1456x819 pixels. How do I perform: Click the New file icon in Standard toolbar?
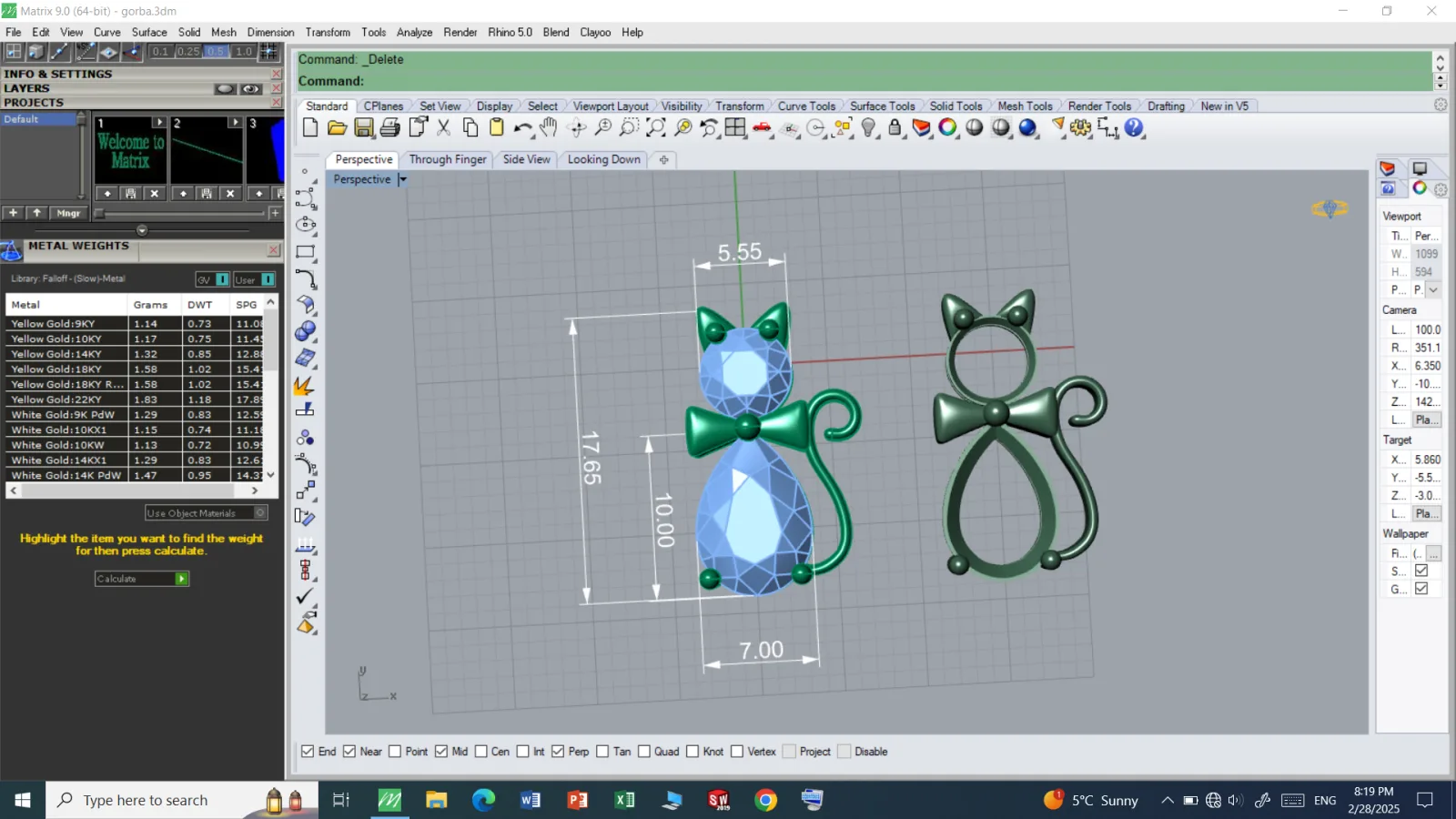(x=310, y=127)
